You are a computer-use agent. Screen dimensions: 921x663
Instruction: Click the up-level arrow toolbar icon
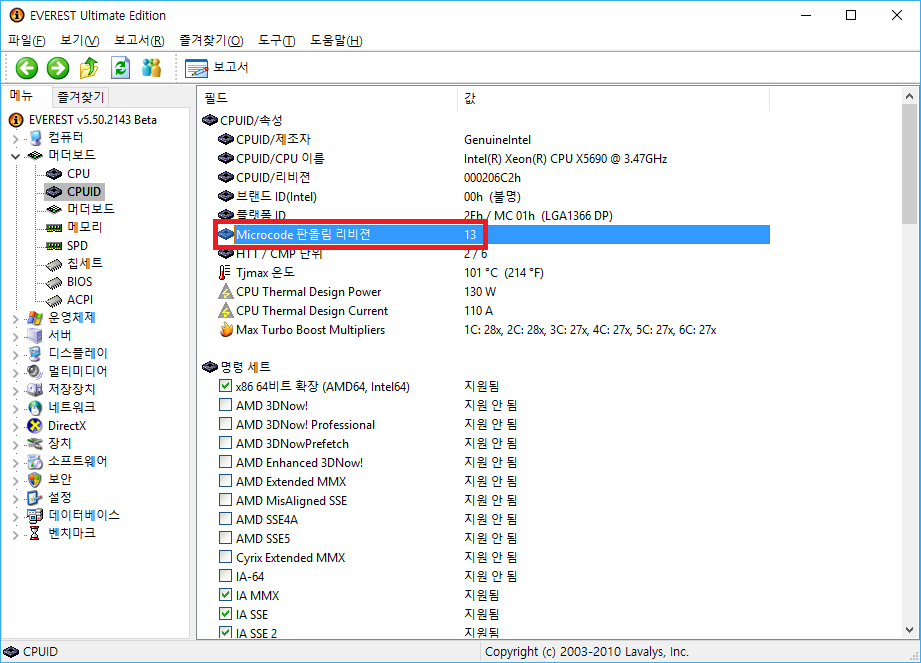point(89,68)
